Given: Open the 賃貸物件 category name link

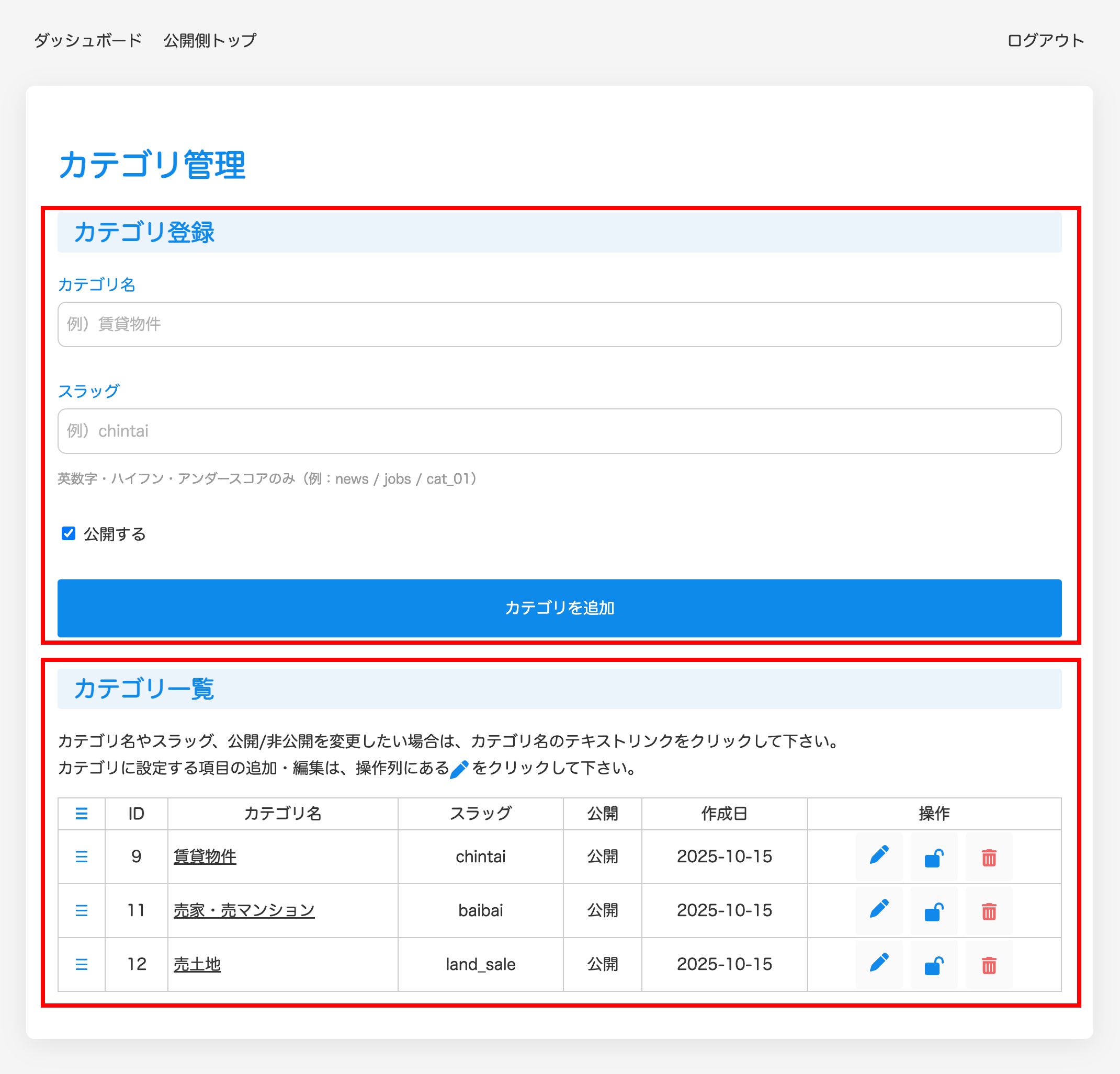Looking at the screenshot, I should point(205,856).
